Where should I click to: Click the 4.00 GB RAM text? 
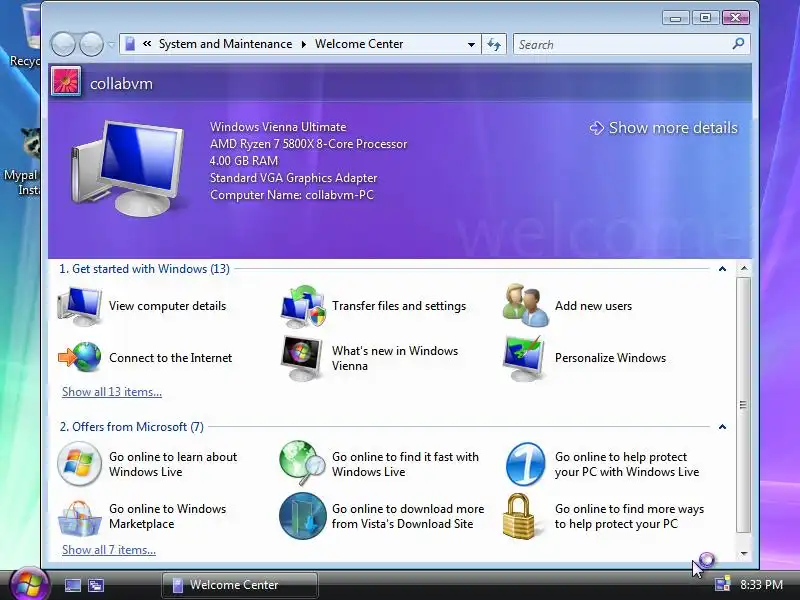[244, 161]
